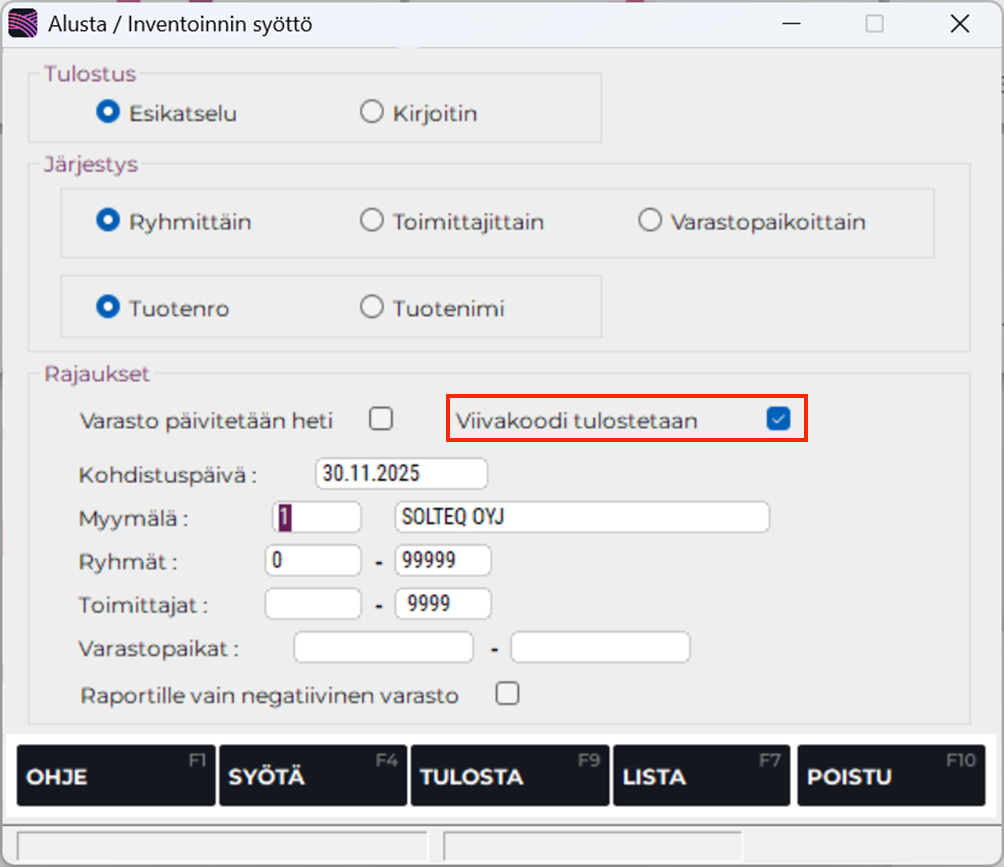Select Varastopaikoittain sort order
This screenshot has height=867, width=1004.
coord(650,221)
